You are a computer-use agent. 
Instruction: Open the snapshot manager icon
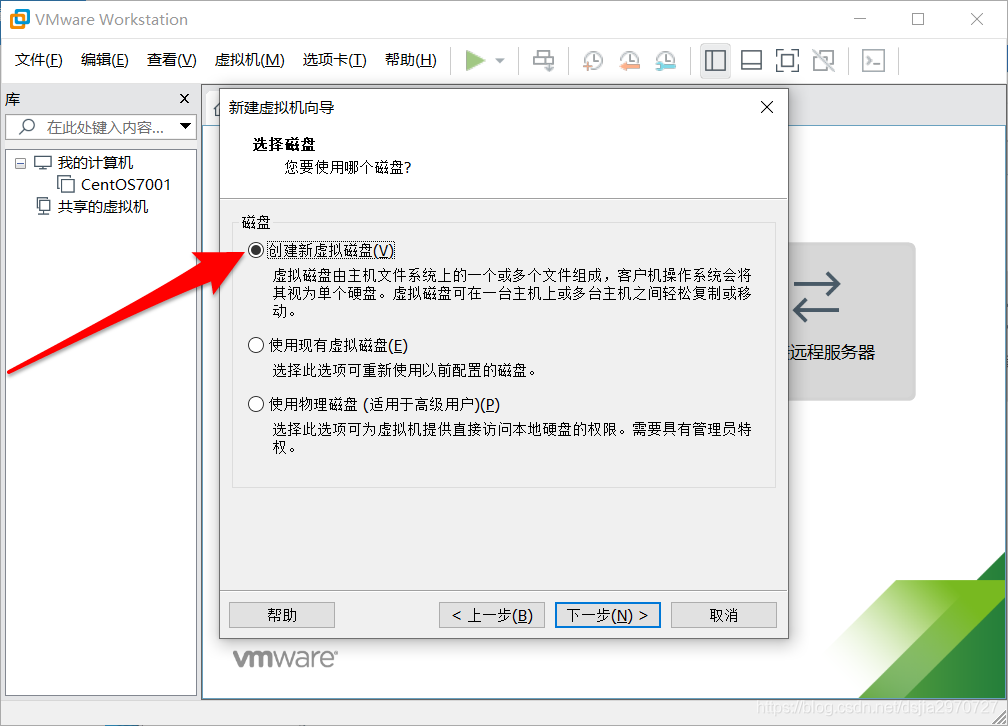coord(665,60)
